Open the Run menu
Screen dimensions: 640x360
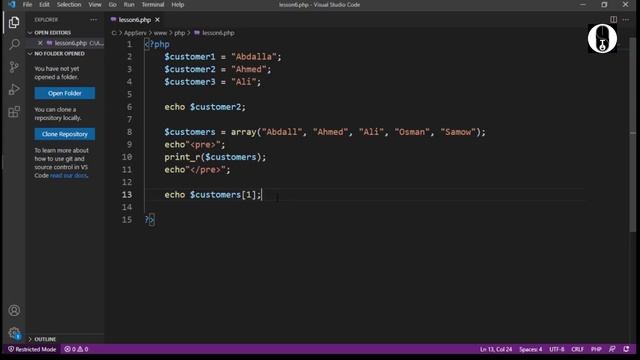(x=129, y=4)
